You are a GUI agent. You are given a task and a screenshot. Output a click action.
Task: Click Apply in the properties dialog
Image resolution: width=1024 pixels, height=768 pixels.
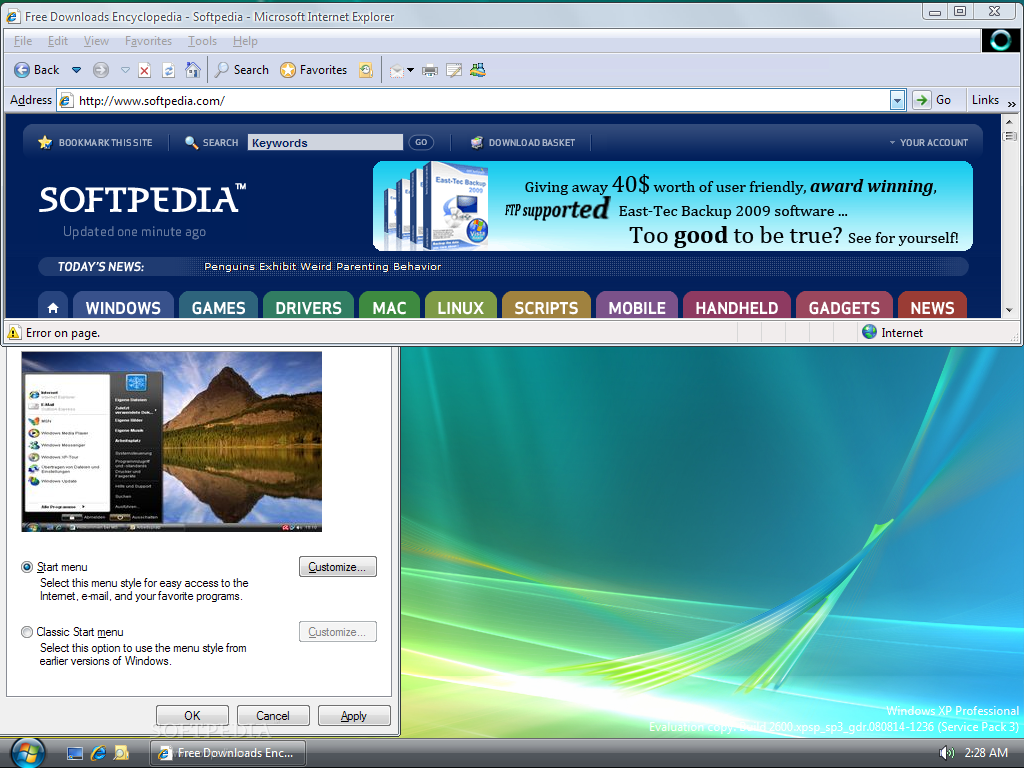tap(354, 716)
